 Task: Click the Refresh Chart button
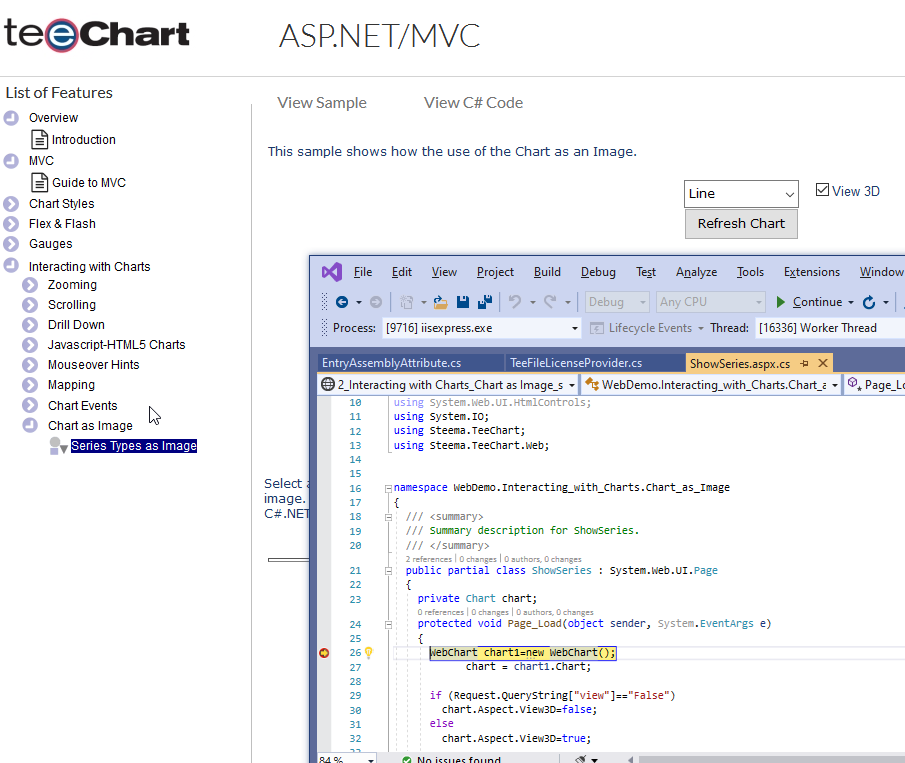[741, 223]
